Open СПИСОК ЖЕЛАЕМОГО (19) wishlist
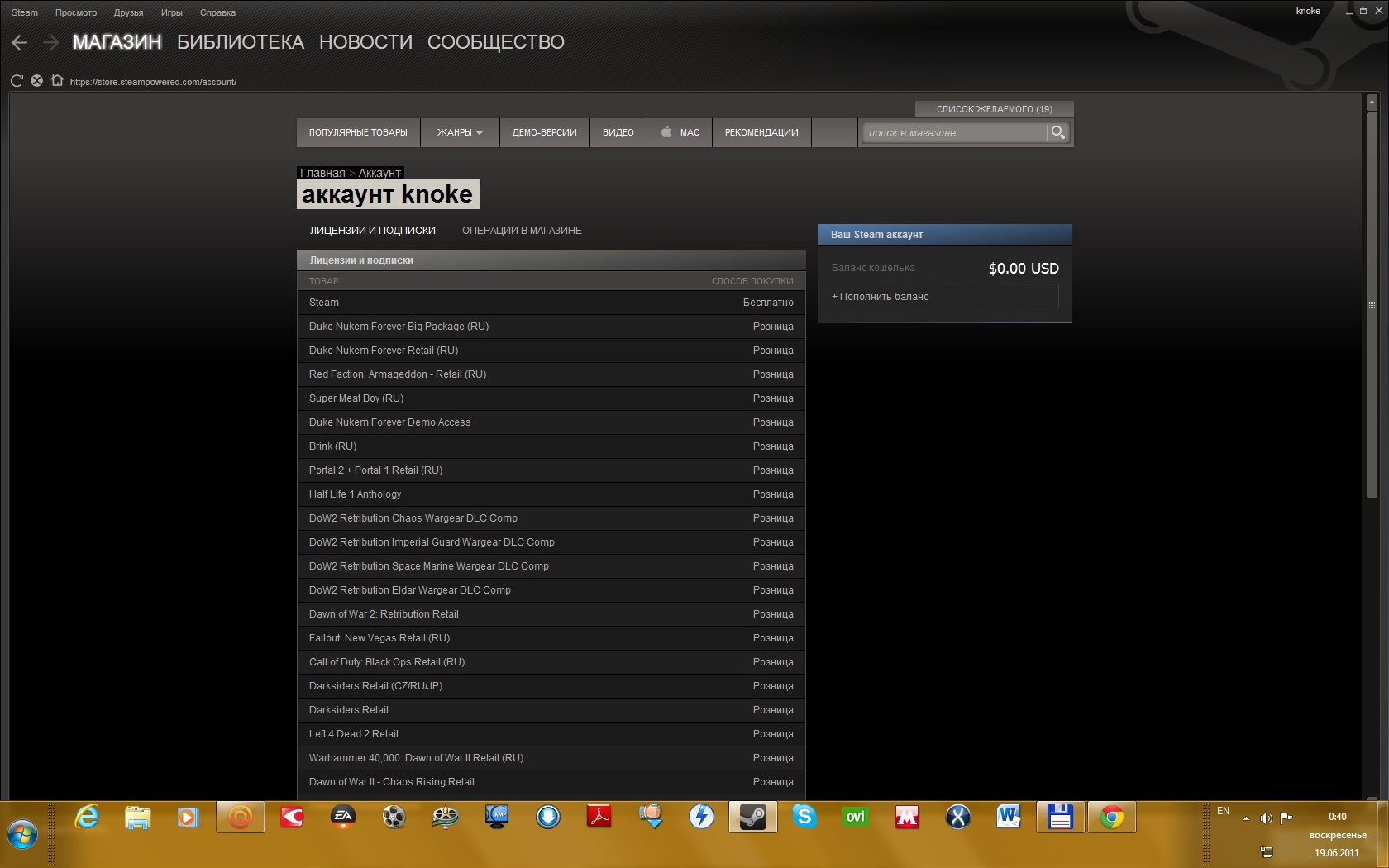Viewport: 1389px width, 868px height. (995, 109)
